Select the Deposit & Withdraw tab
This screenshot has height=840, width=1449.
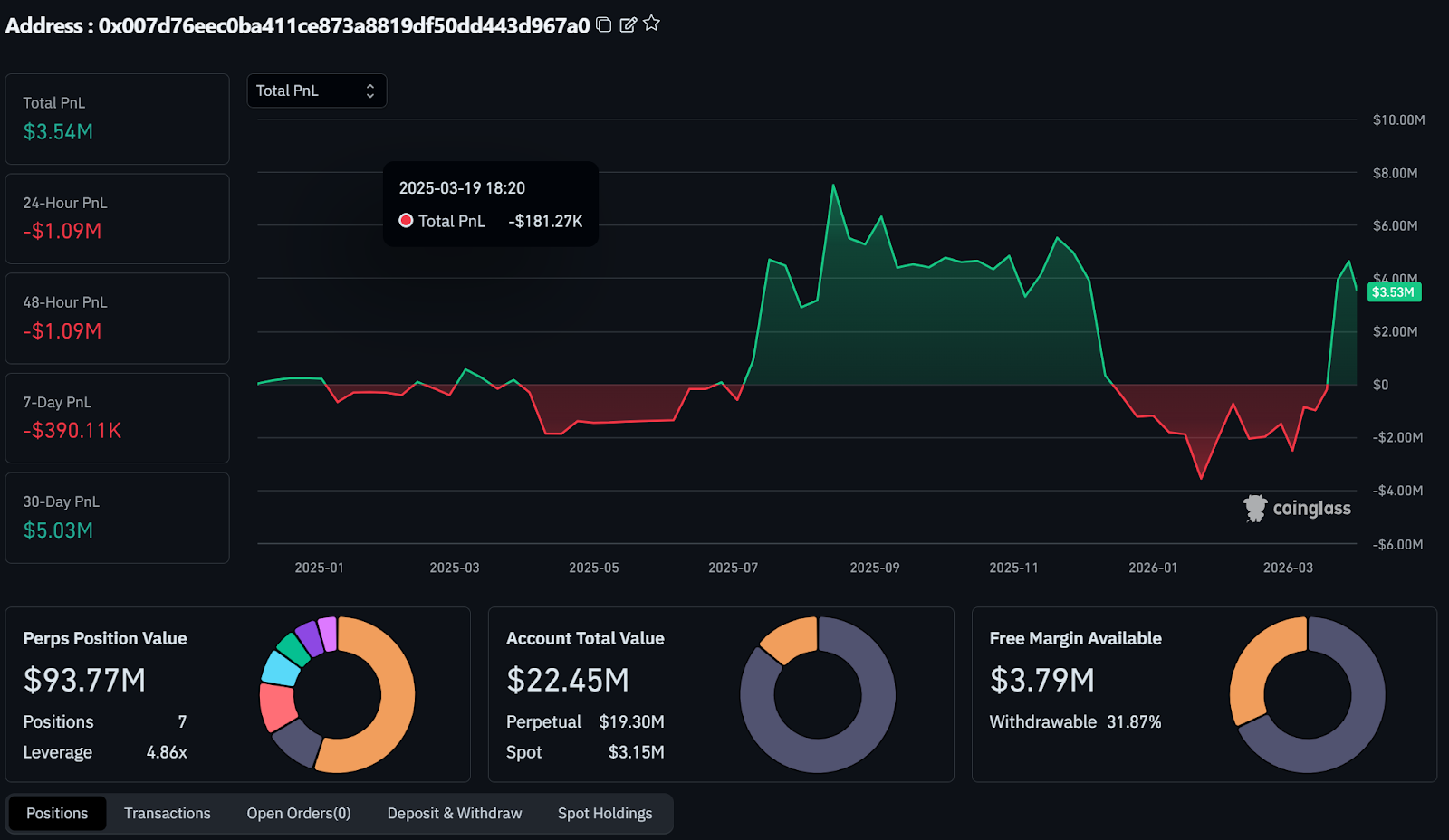[x=454, y=813]
